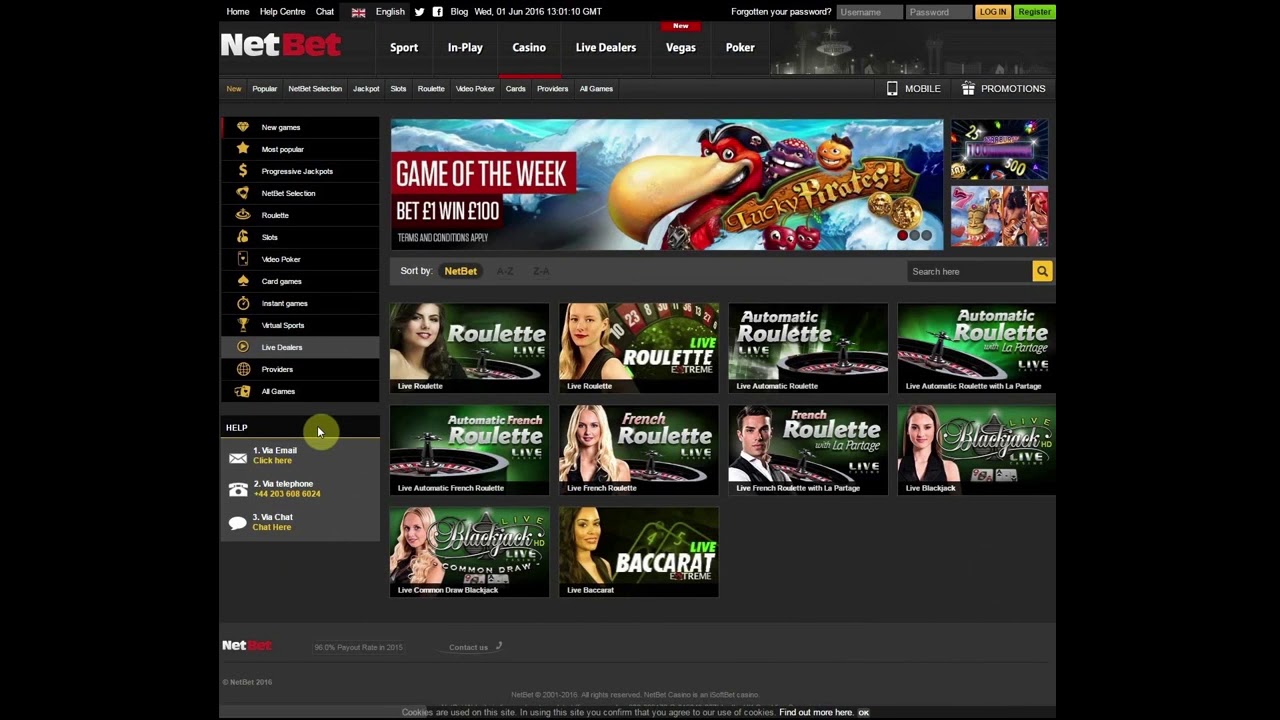The image size is (1280, 720).
Task: Click the yellow search magnifier button
Action: (1042, 271)
